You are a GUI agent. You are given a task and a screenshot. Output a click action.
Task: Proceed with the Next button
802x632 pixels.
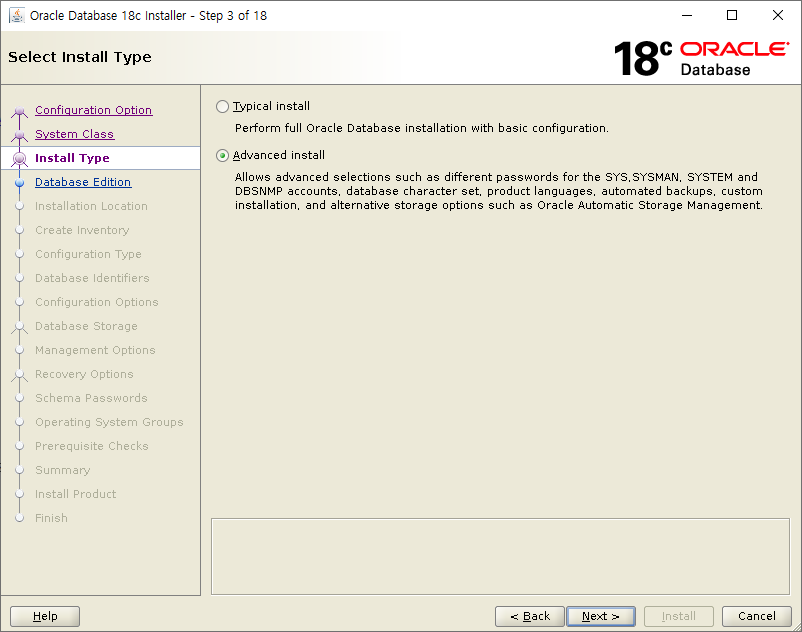pos(601,616)
